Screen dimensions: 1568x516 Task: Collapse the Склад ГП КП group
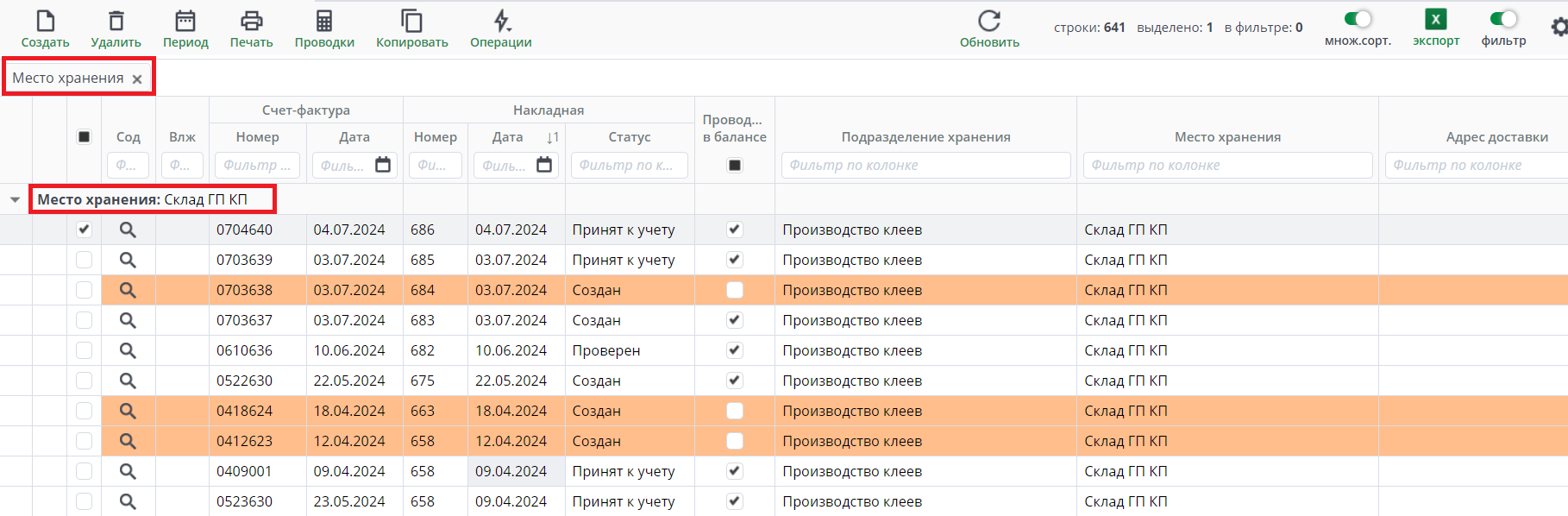[x=15, y=200]
